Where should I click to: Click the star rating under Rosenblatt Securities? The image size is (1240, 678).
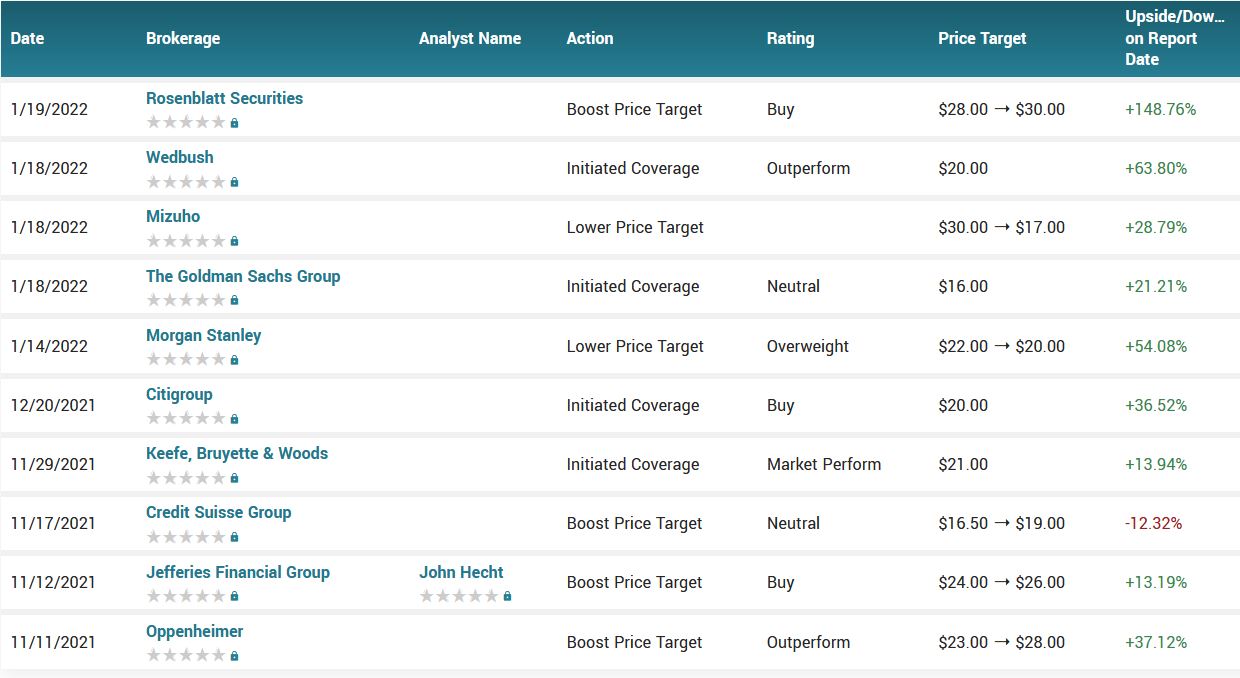click(186, 123)
